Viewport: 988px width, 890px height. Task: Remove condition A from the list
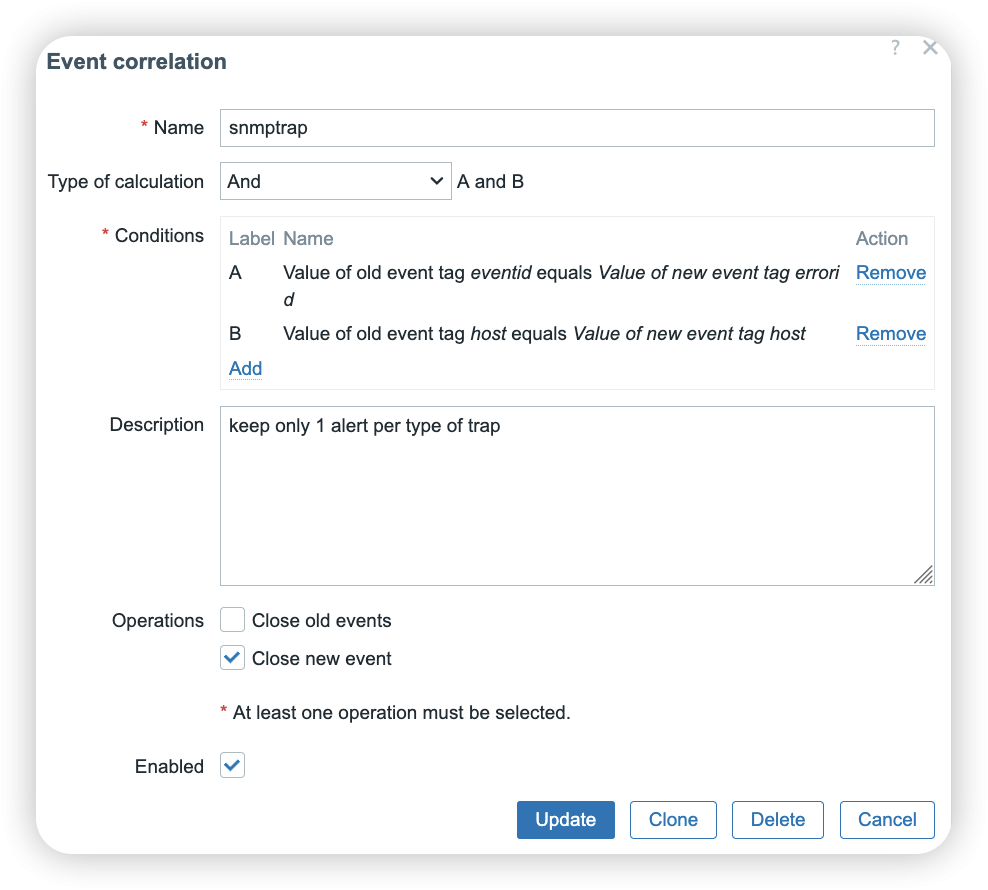click(x=890, y=273)
